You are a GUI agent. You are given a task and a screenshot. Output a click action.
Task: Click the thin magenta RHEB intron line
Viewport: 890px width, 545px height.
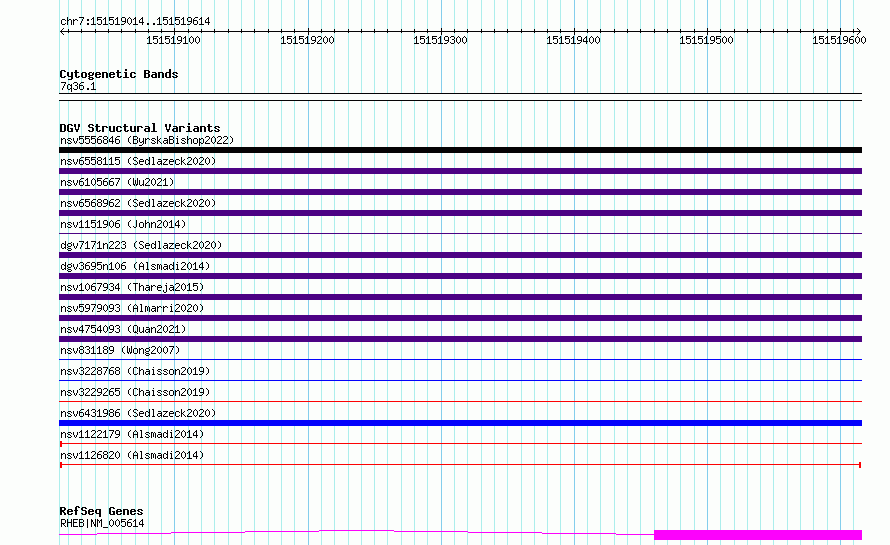coord(356,531)
